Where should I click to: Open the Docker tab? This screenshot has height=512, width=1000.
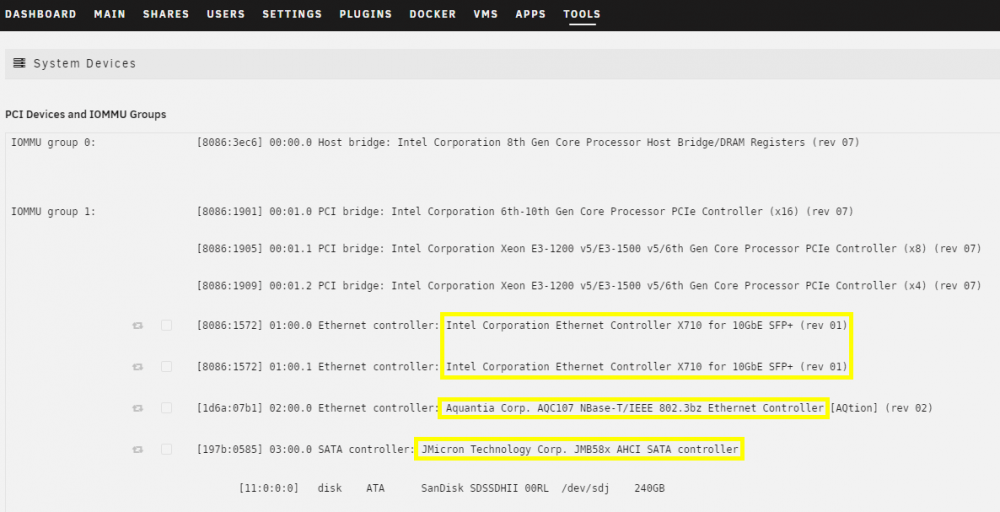tap(432, 14)
